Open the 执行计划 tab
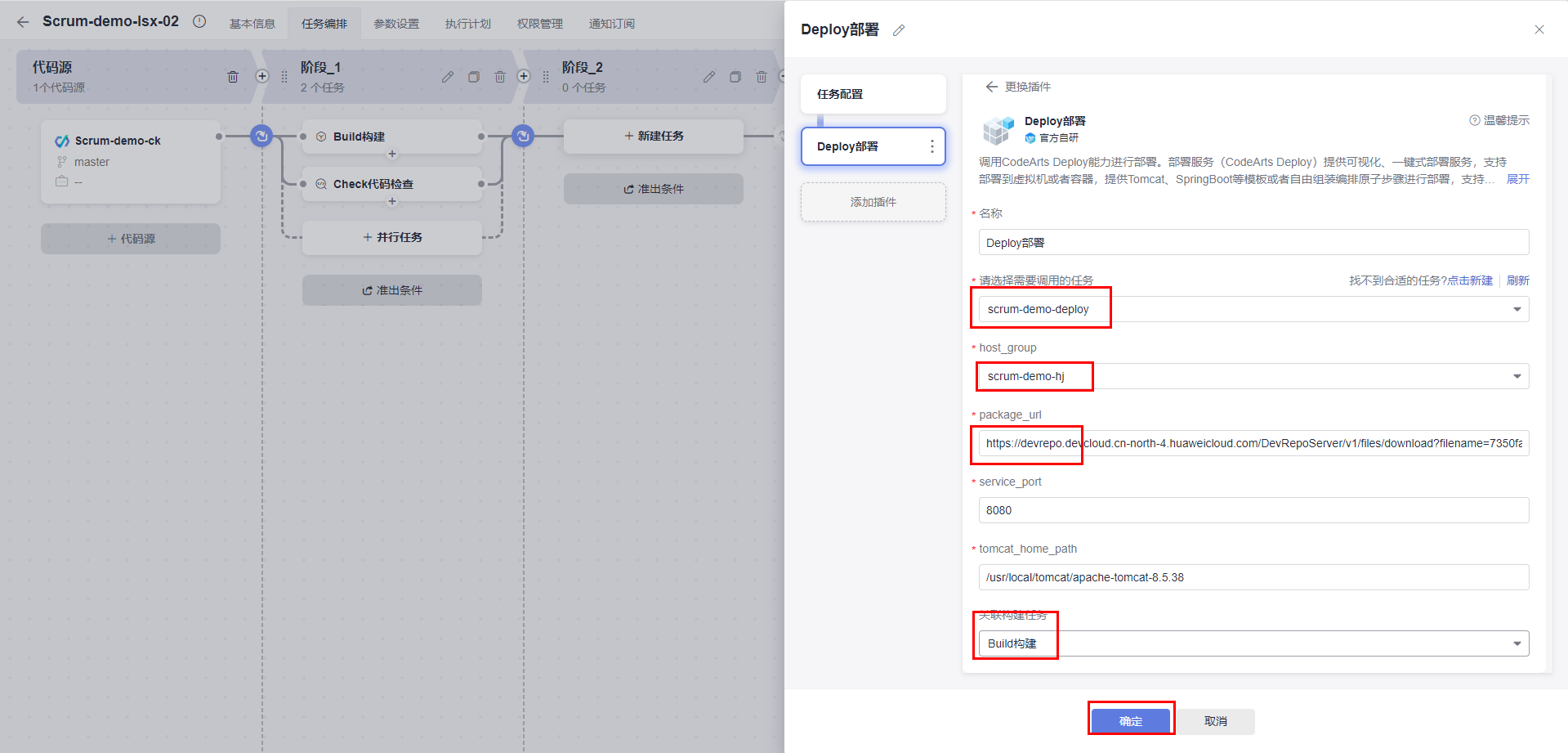 tap(468, 24)
